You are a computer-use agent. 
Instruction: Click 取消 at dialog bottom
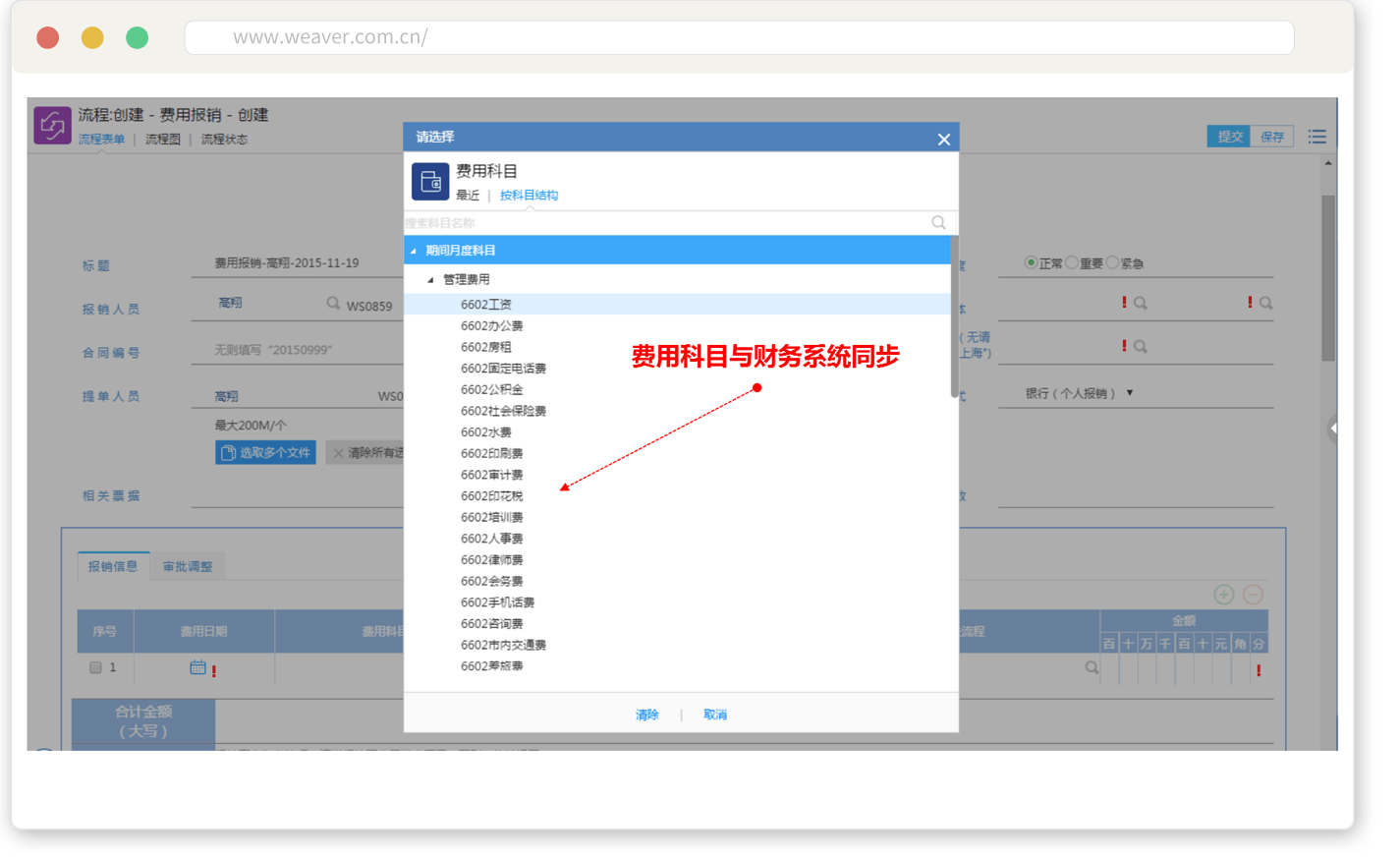coord(715,715)
